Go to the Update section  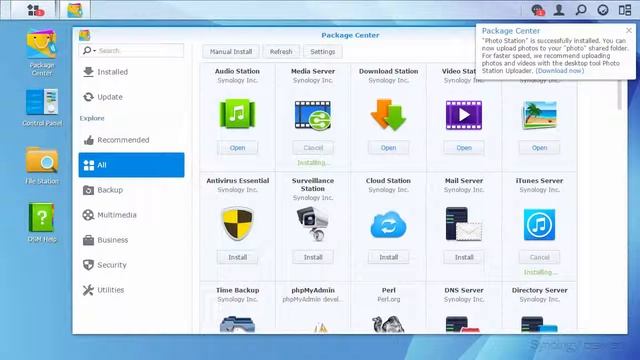coord(131,97)
